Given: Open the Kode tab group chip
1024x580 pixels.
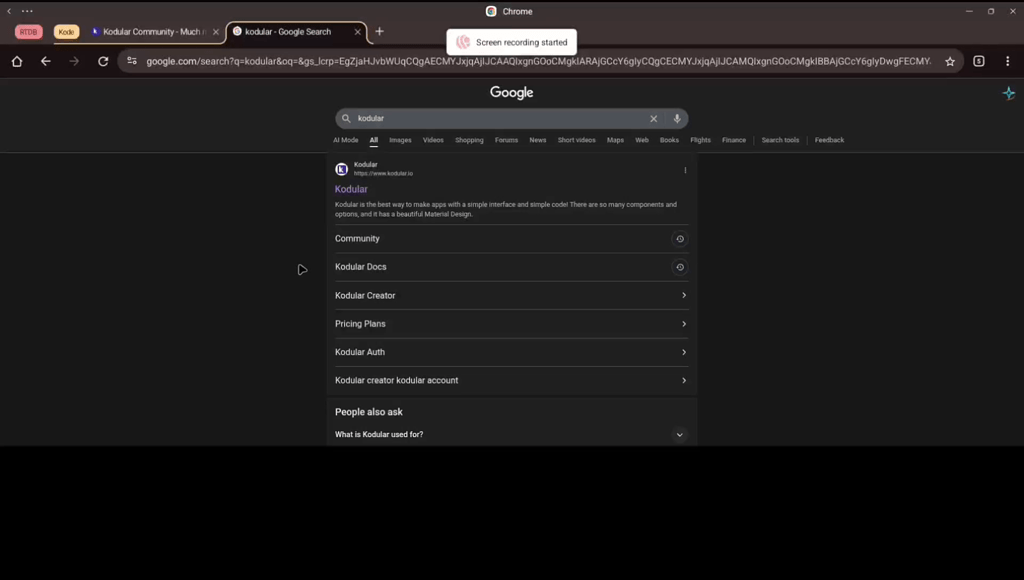Looking at the screenshot, I should click(x=67, y=32).
